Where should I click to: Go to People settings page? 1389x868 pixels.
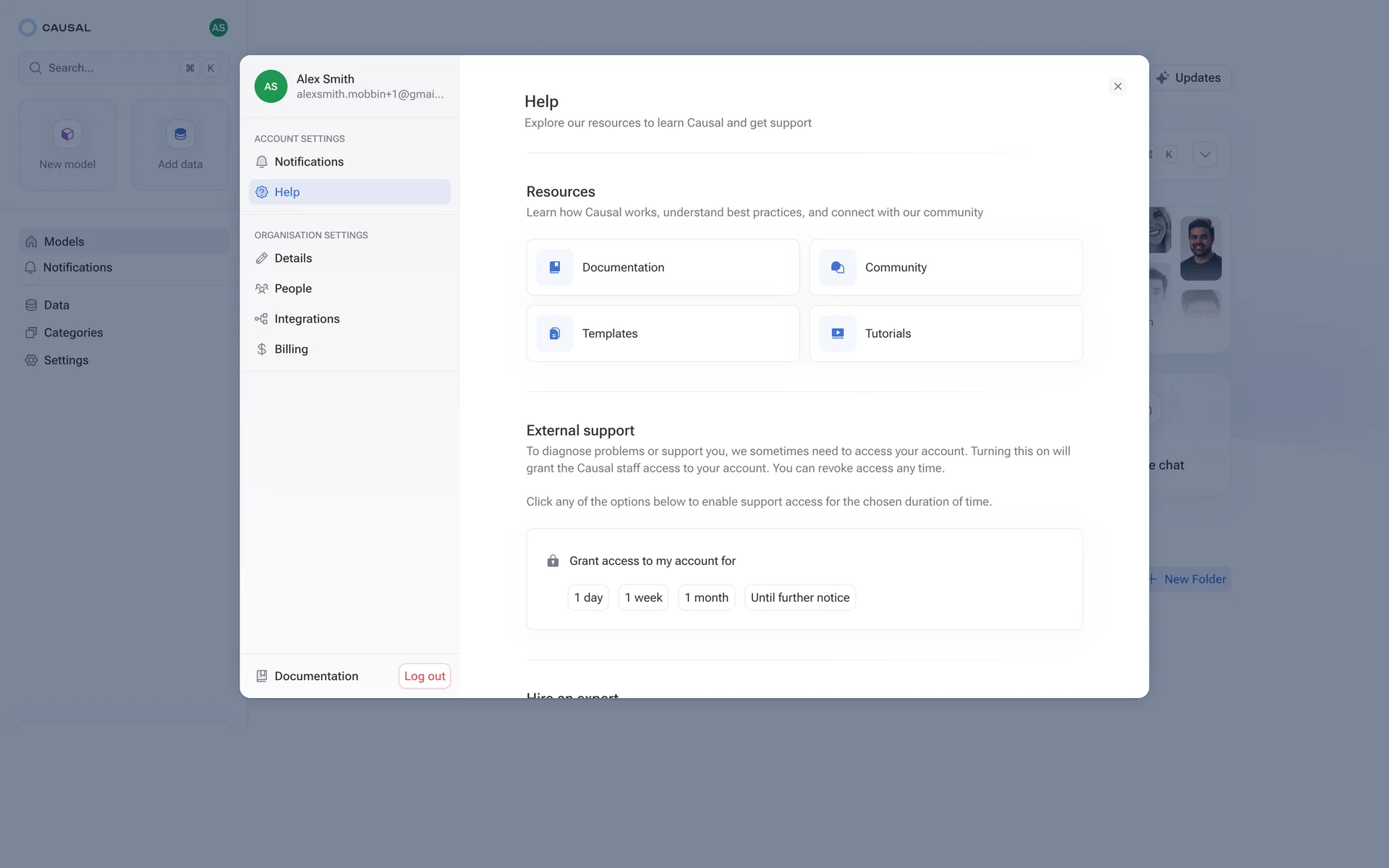[292, 289]
